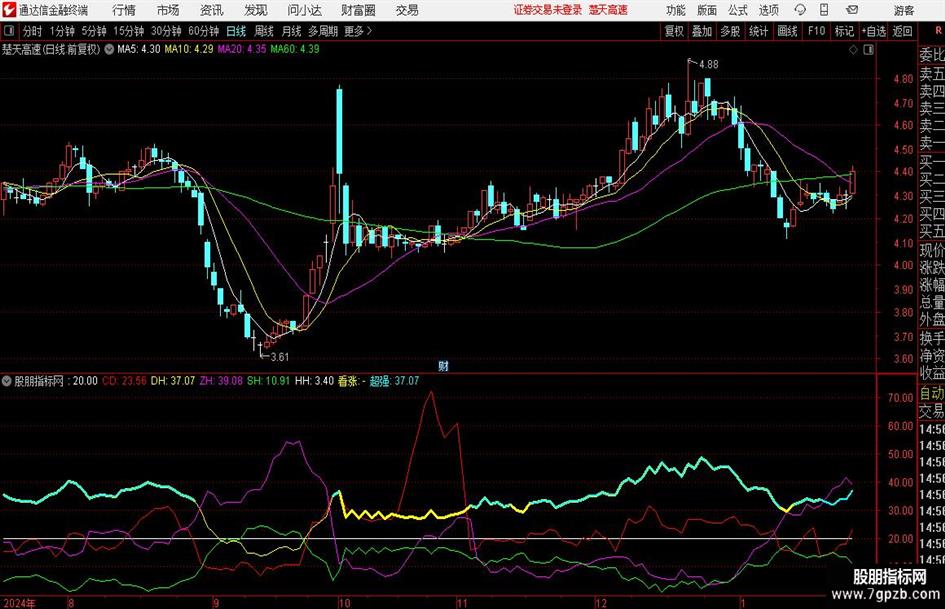Click the MA60: 4.39 indicator value
The width and height of the screenshot is (945, 609).
pyautogui.click(x=295, y=49)
